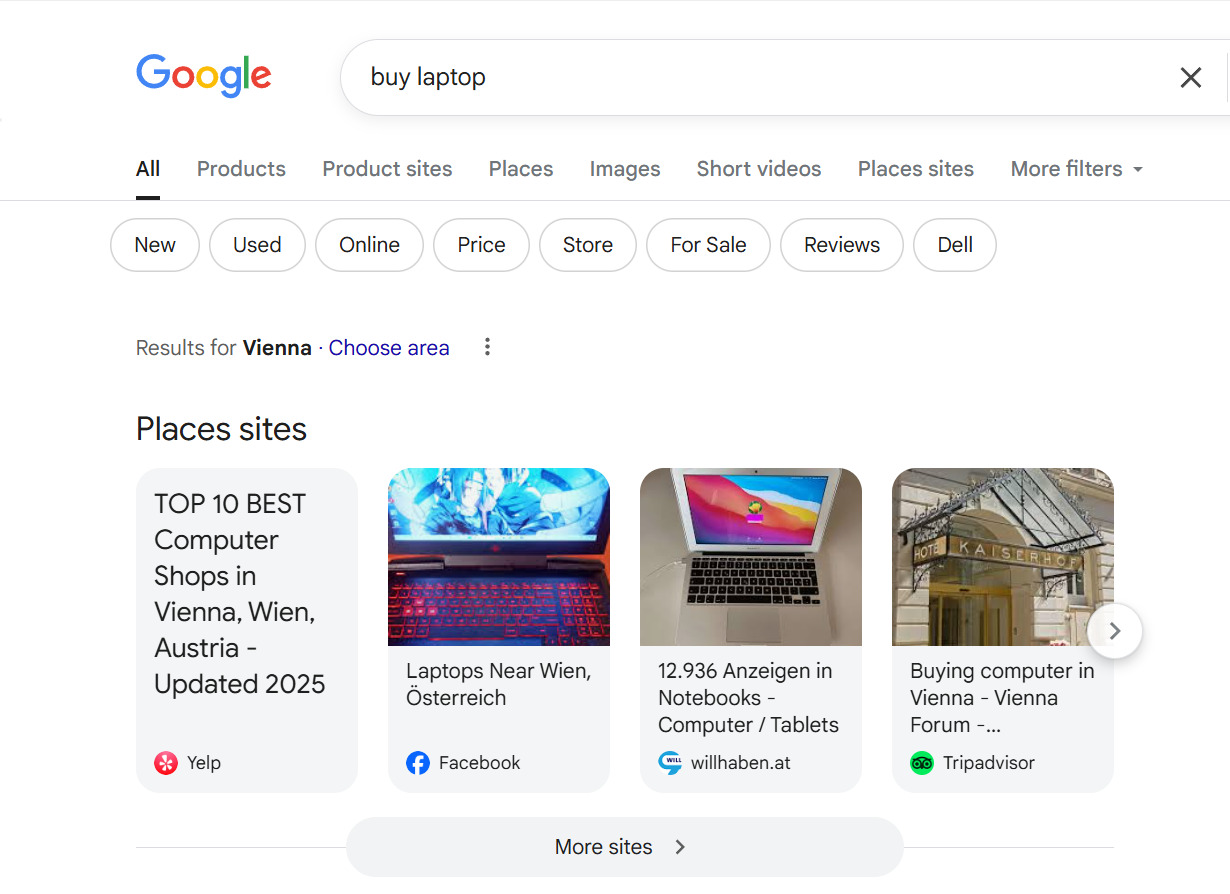Open the Kaiserhof hotel entrance thumbnail
This screenshot has width=1230, height=894.
[x=1003, y=557]
